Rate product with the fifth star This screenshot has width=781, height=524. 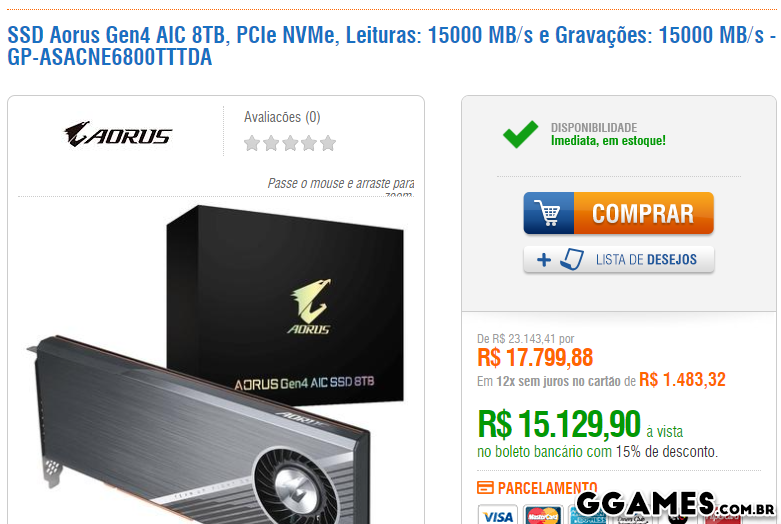pos(328,143)
